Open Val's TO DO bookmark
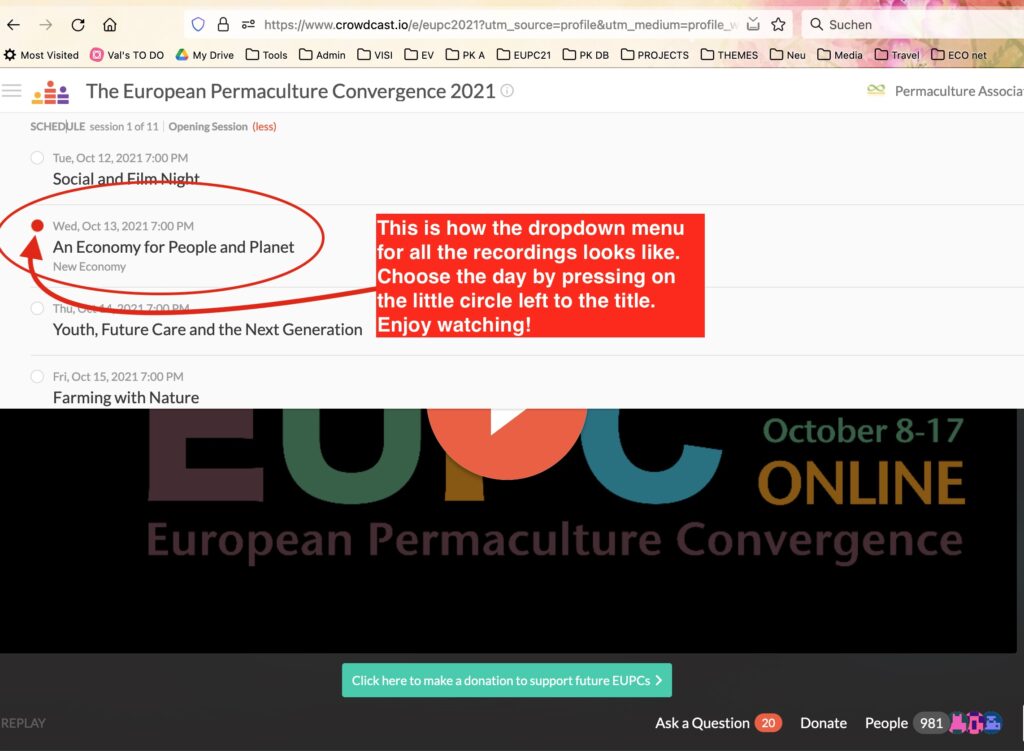 pos(127,55)
